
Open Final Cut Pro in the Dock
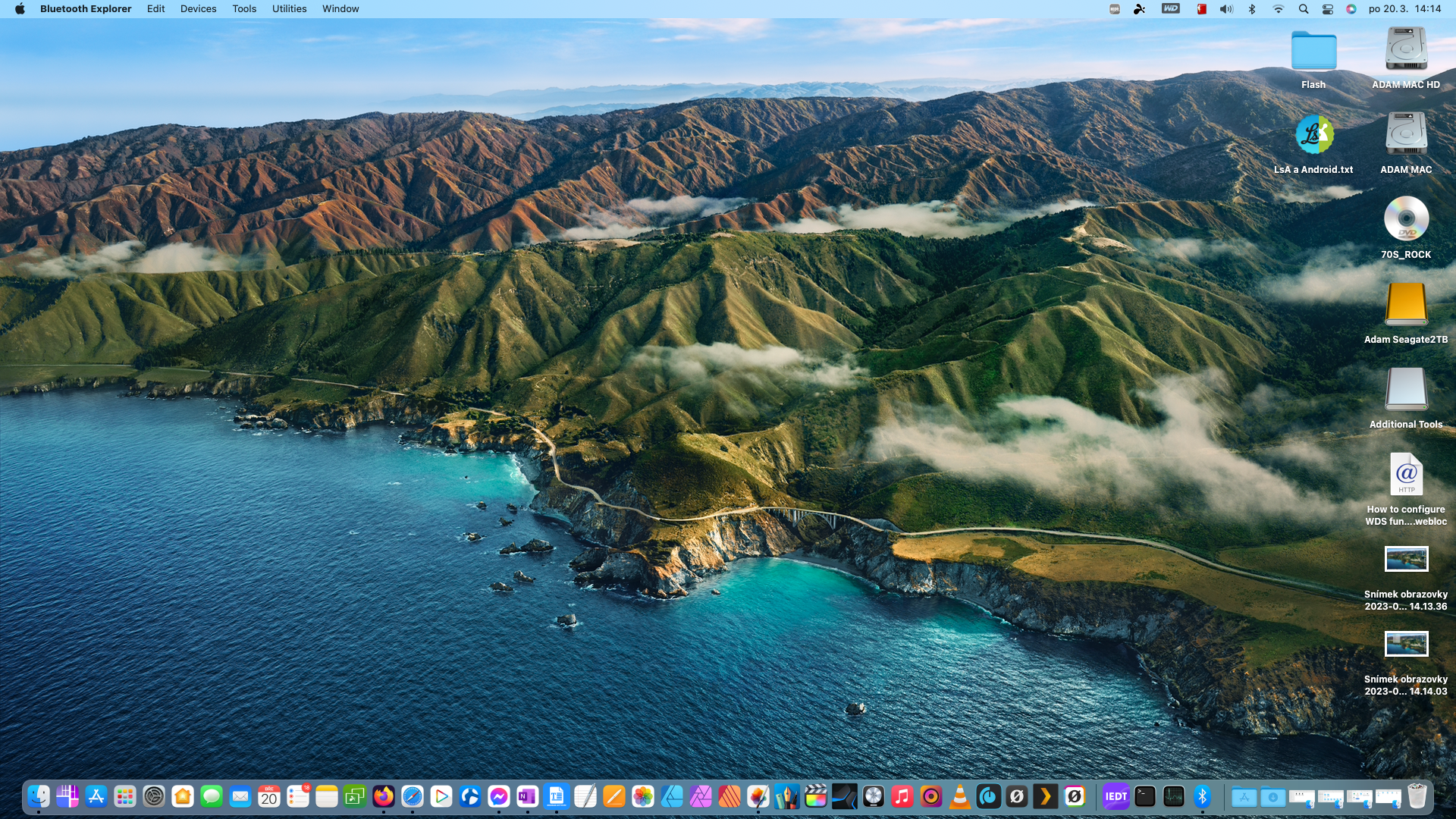click(x=816, y=796)
